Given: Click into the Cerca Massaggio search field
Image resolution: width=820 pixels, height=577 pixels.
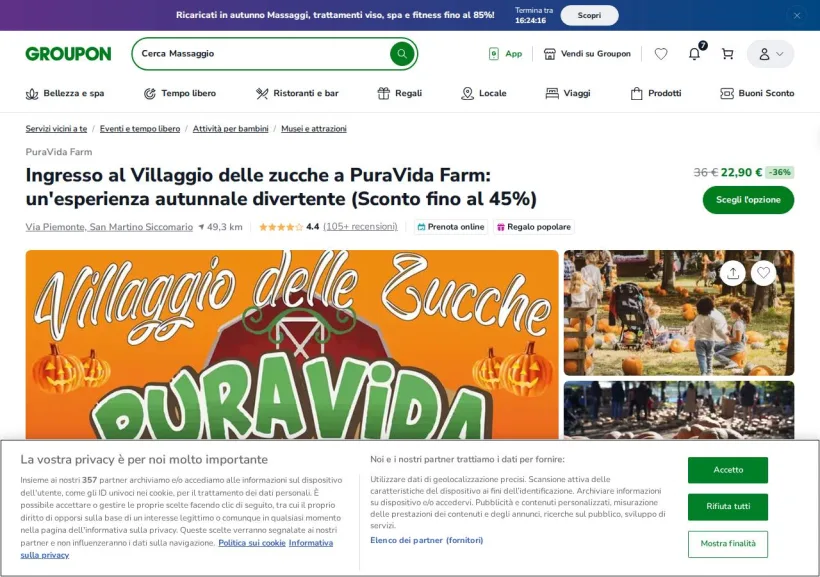Looking at the screenshot, I should click(261, 54).
